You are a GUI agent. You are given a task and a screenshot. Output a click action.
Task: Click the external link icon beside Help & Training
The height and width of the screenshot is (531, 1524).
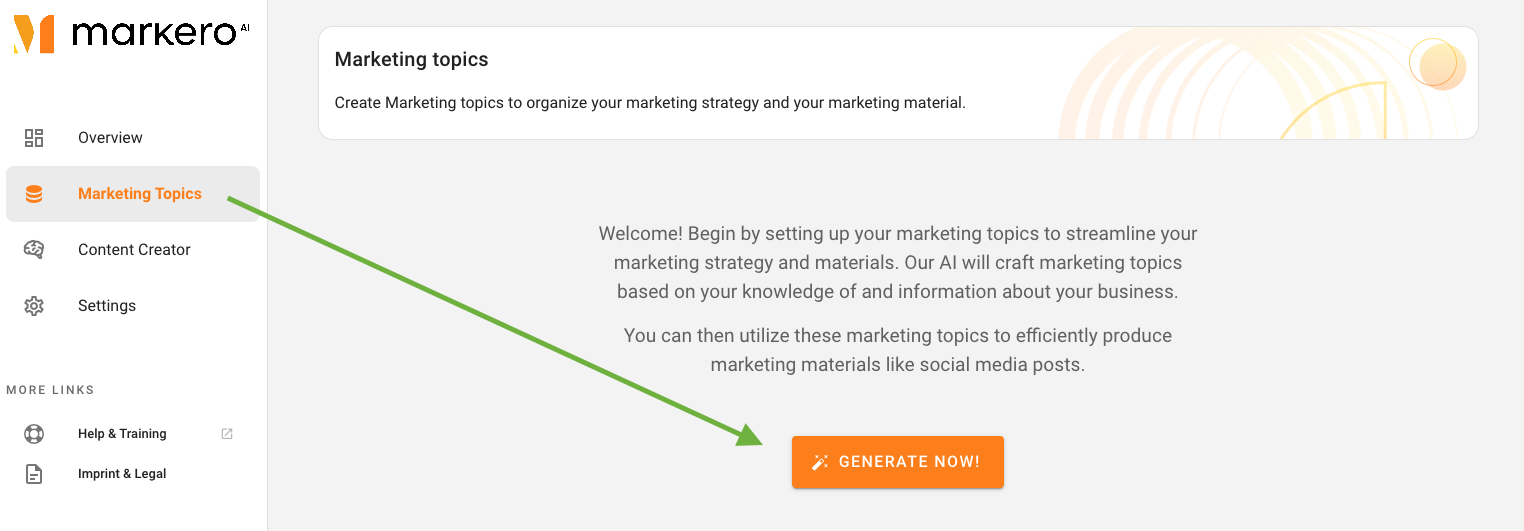tap(227, 434)
